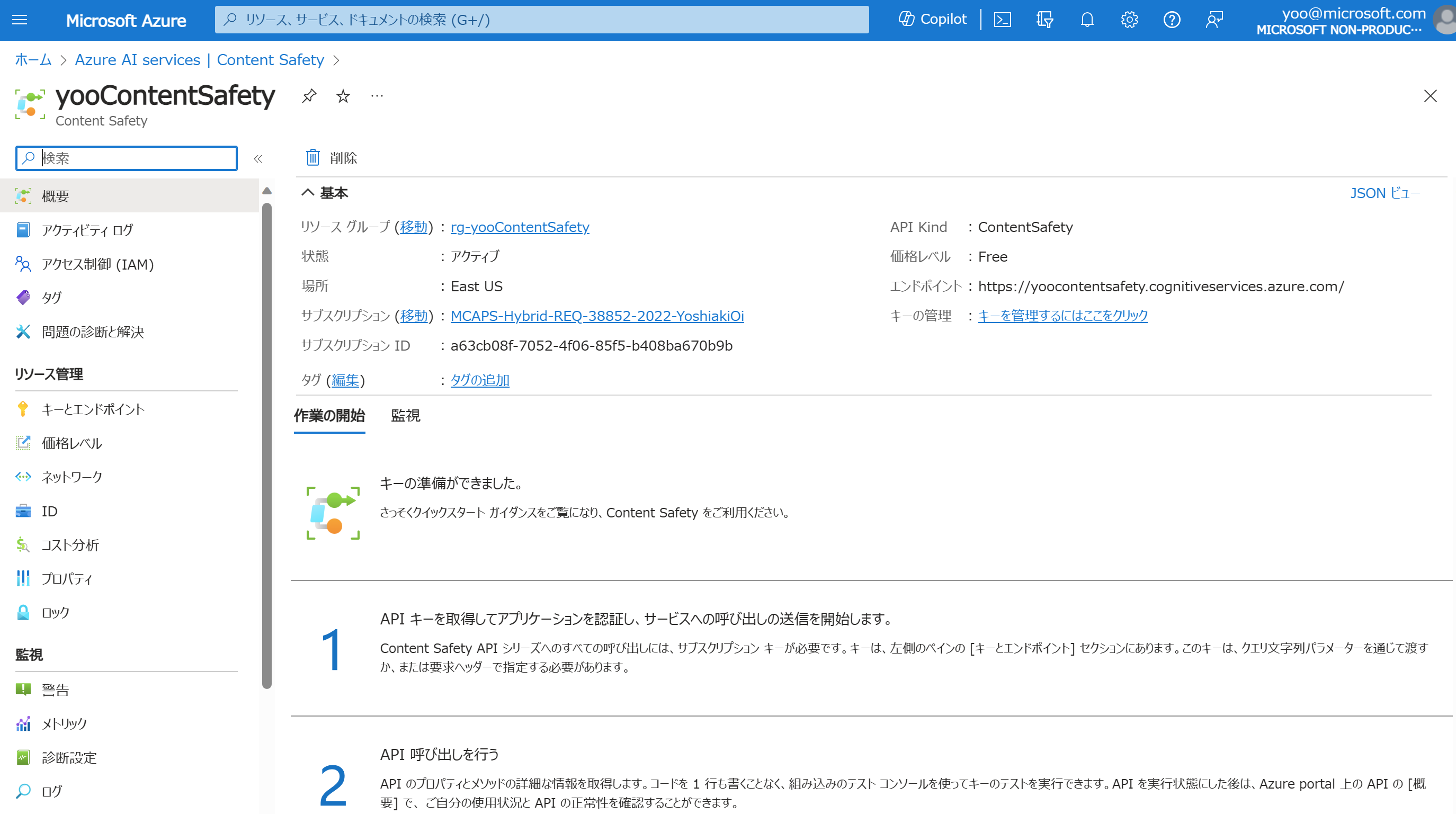Open the help and support menu
The height and width of the screenshot is (814, 1456).
1172,20
